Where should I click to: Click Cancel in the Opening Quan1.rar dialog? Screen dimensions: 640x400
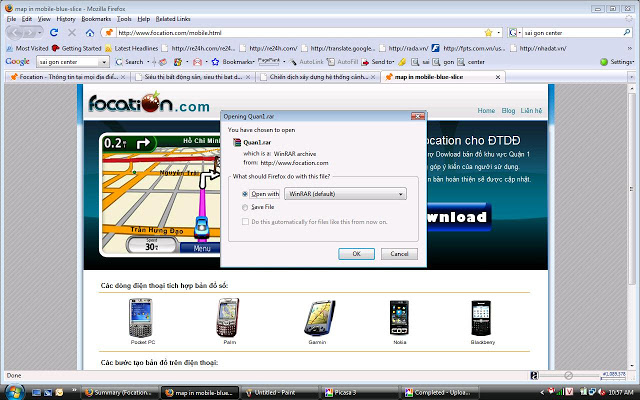(x=399, y=254)
